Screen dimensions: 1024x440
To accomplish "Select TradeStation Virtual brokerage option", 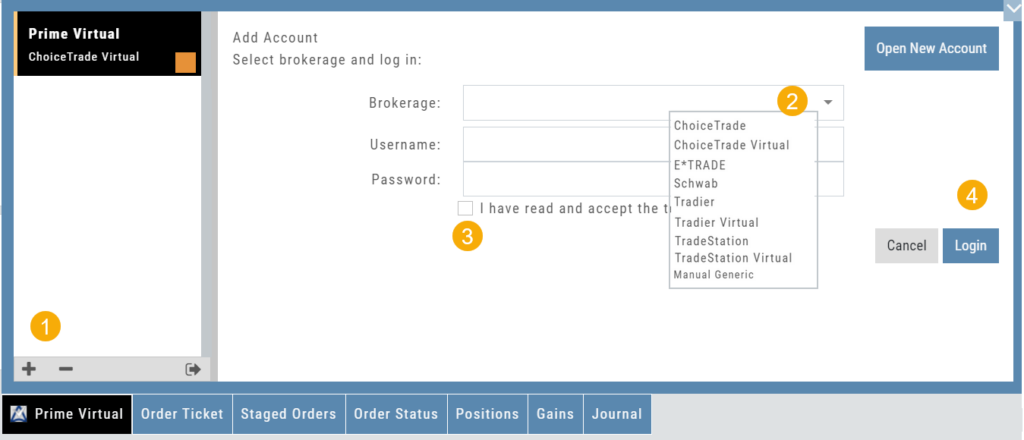I will coord(733,258).
